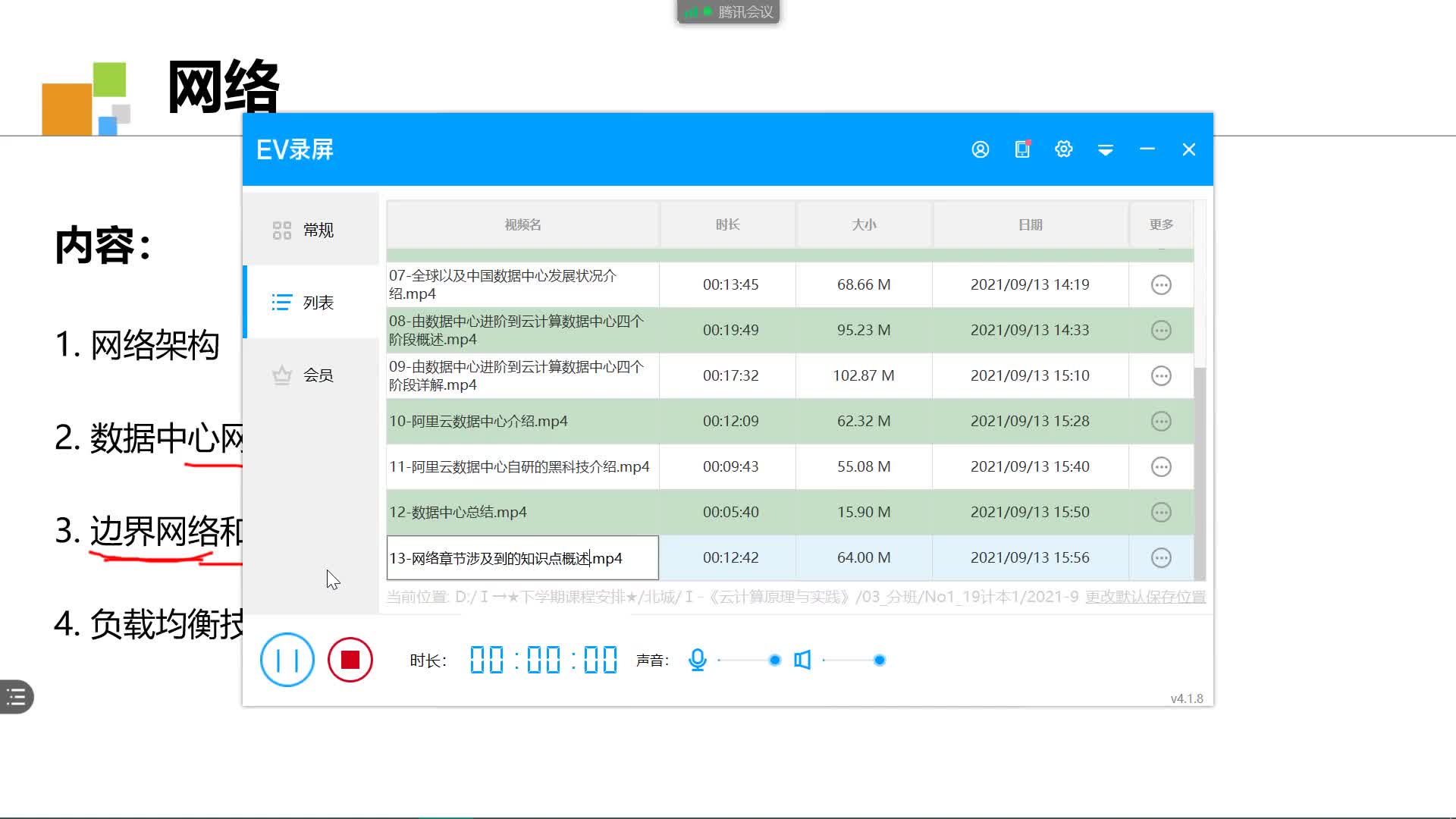The width and height of the screenshot is (1456, 819).
Task: Select row 08-由数据中心进阶到云计算数据中心四个阶段概述.mp4
Action: coord(790,330)
